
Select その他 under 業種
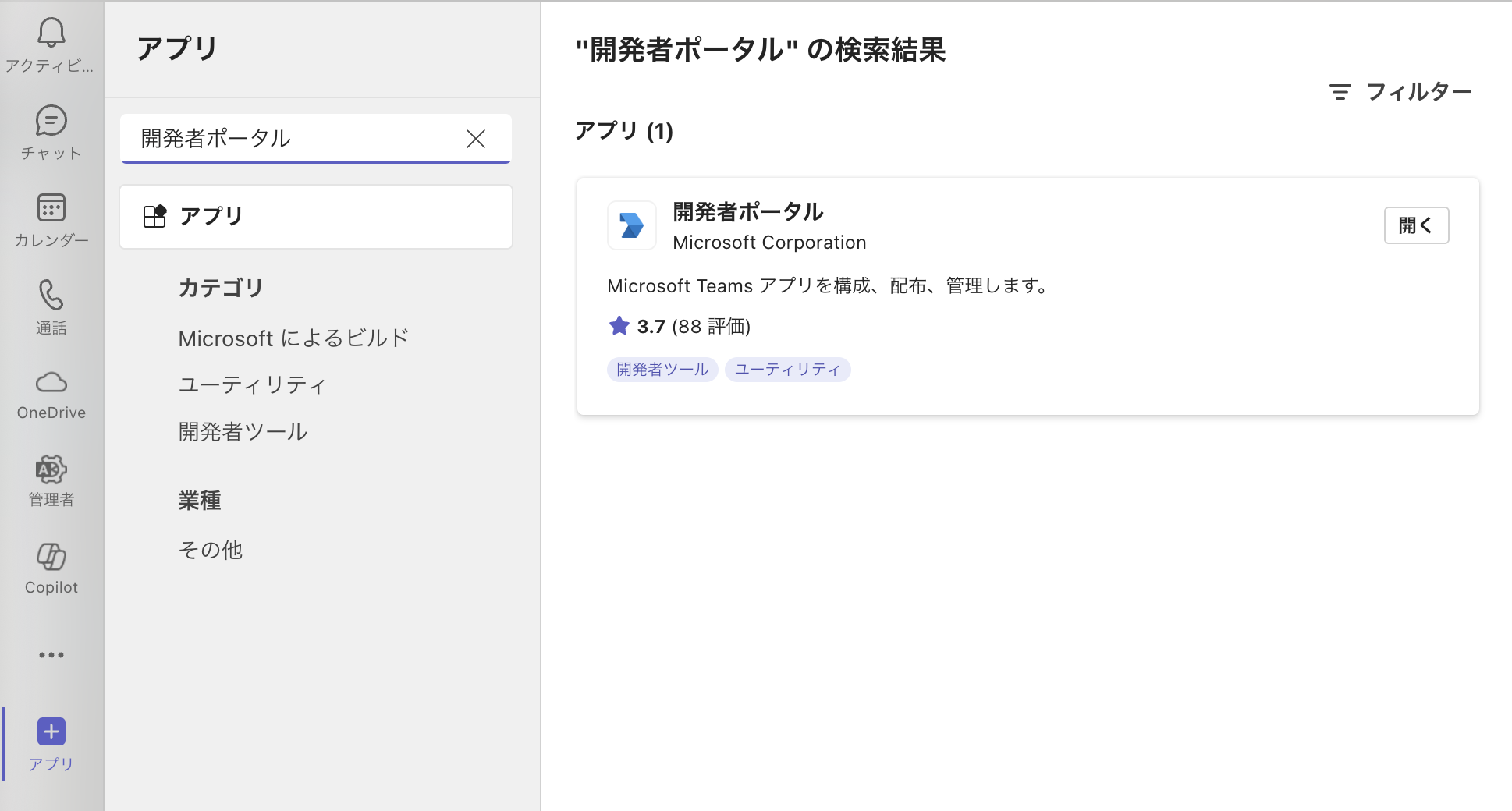(211, 551)
